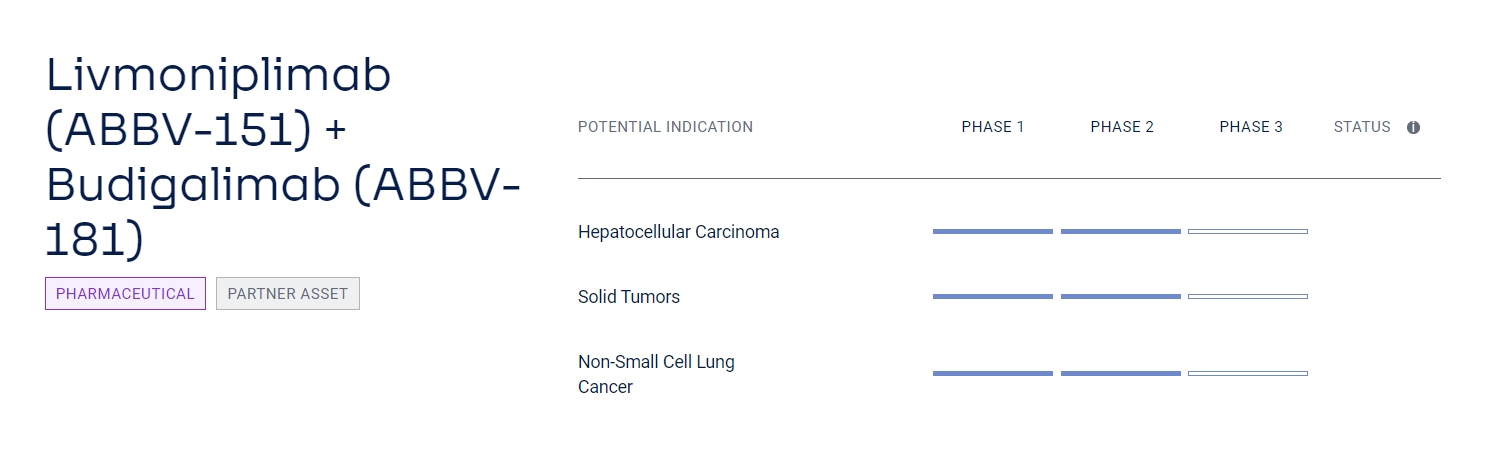Select the PHASE 2 column header
The height and width of the screenshot is (458, 1490).
point(1122,127)
